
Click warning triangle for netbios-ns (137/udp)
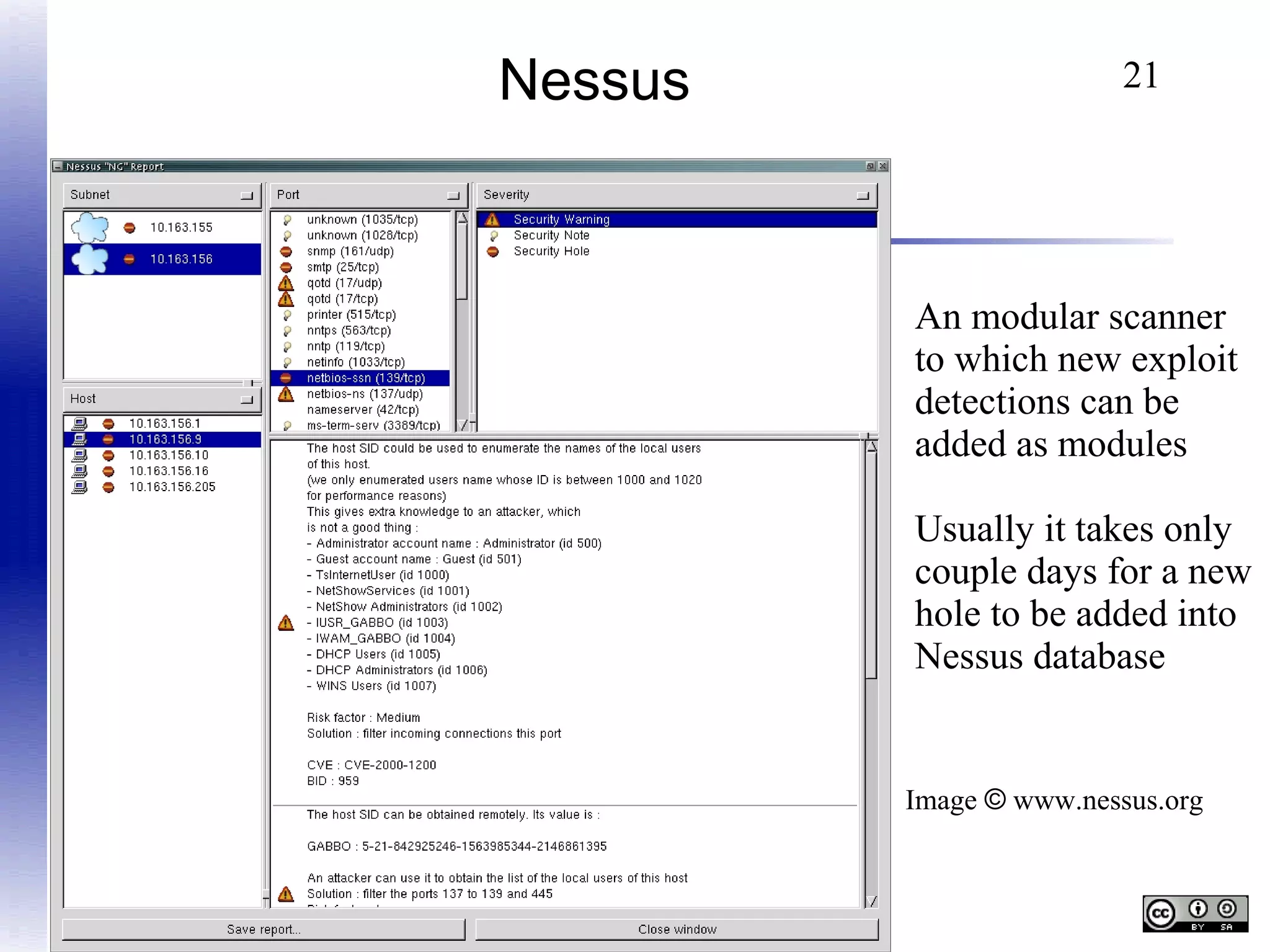286,394
